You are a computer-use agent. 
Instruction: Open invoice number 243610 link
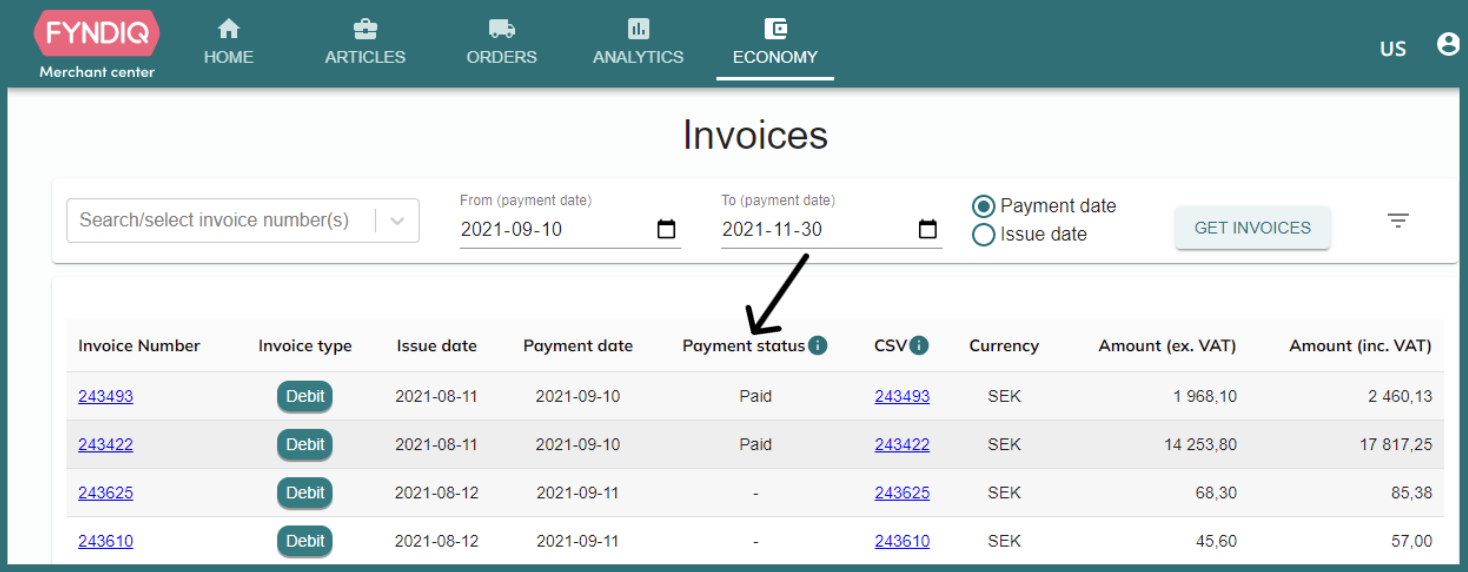(x=106, y=541)
